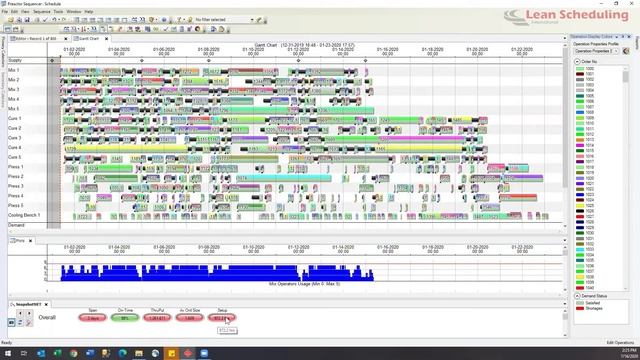Click the filter funnel icon in toolbar
Viewport: 640px width, 360px height.
click(179, 20)
